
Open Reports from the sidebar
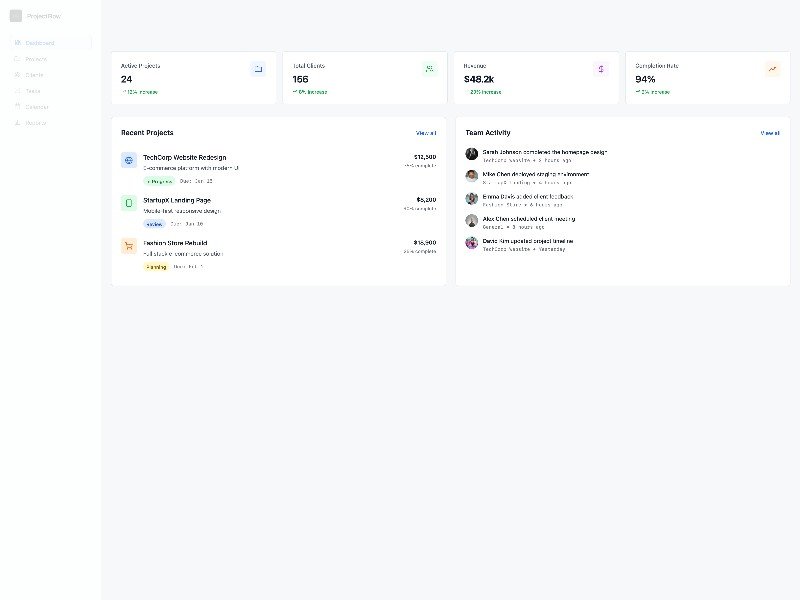[x=36, y=123]
